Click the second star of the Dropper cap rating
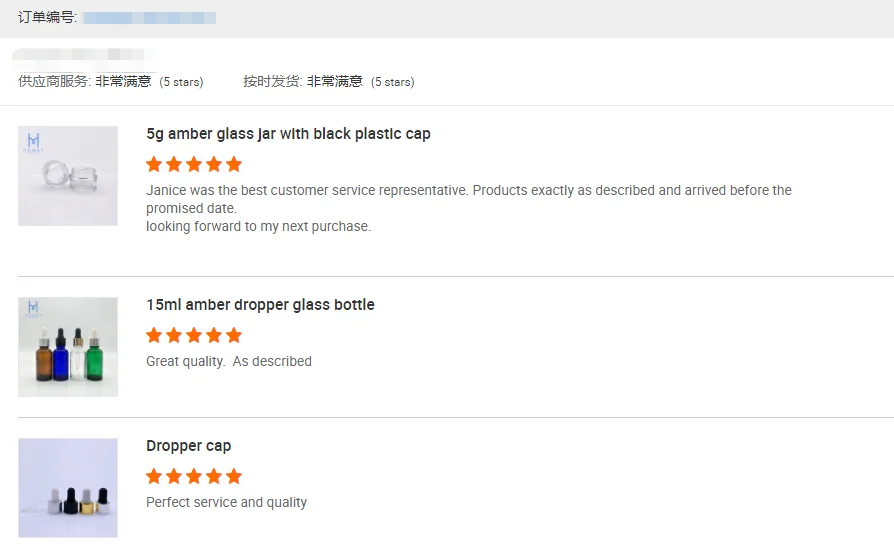This screenshot has height=551, width=894. point(174,476)
